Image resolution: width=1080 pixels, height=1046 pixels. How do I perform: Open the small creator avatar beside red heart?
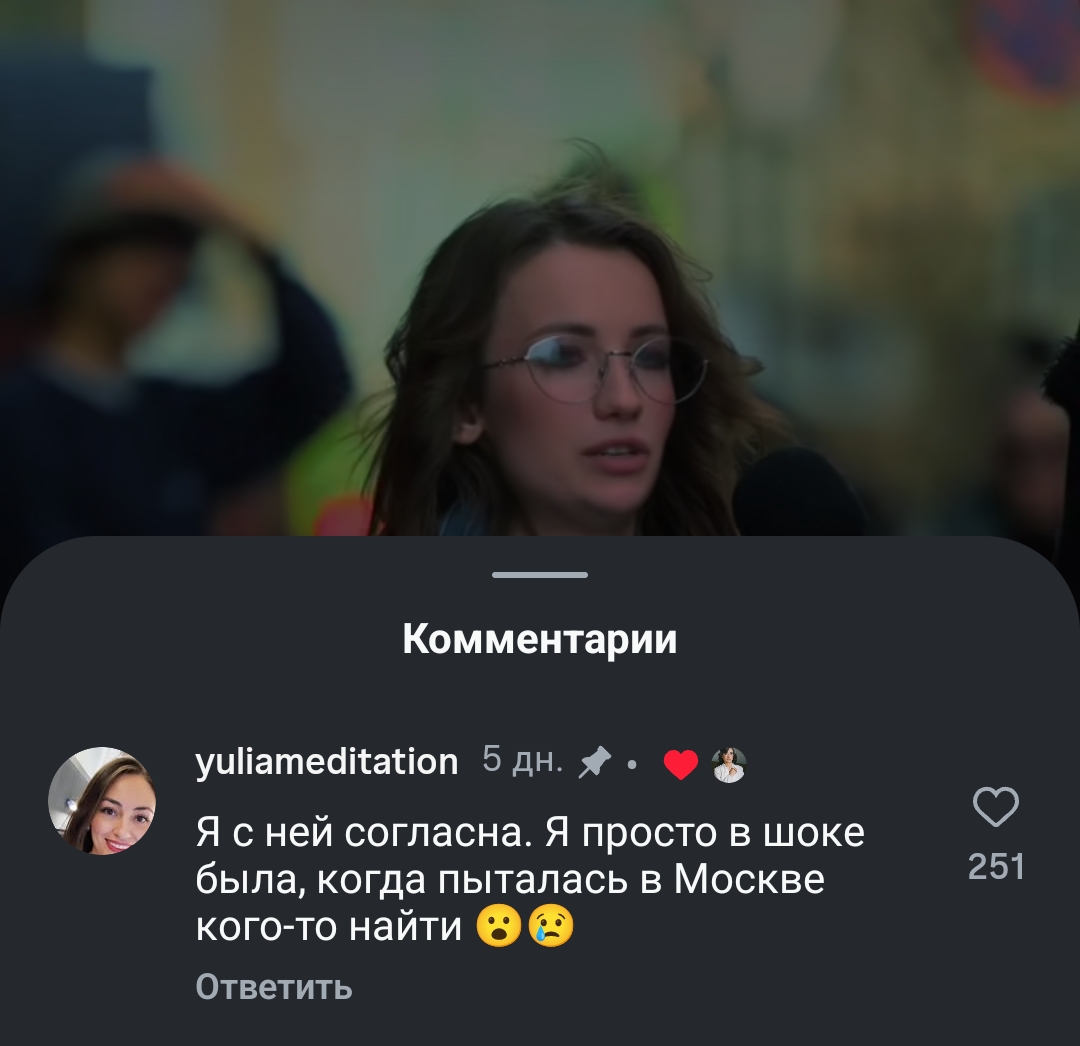pyautogui.click(x=729, y=764)
